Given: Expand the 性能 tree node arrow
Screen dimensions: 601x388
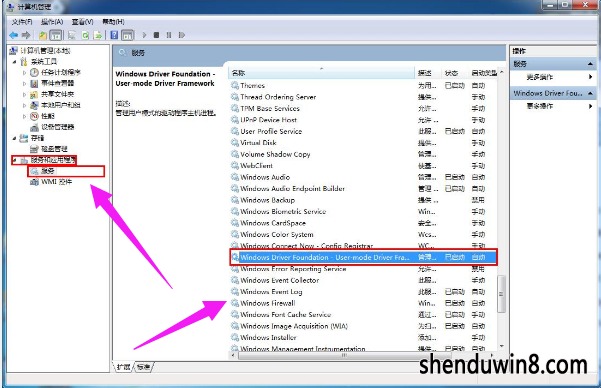Looking at the screenshot, I should (24, 116).
